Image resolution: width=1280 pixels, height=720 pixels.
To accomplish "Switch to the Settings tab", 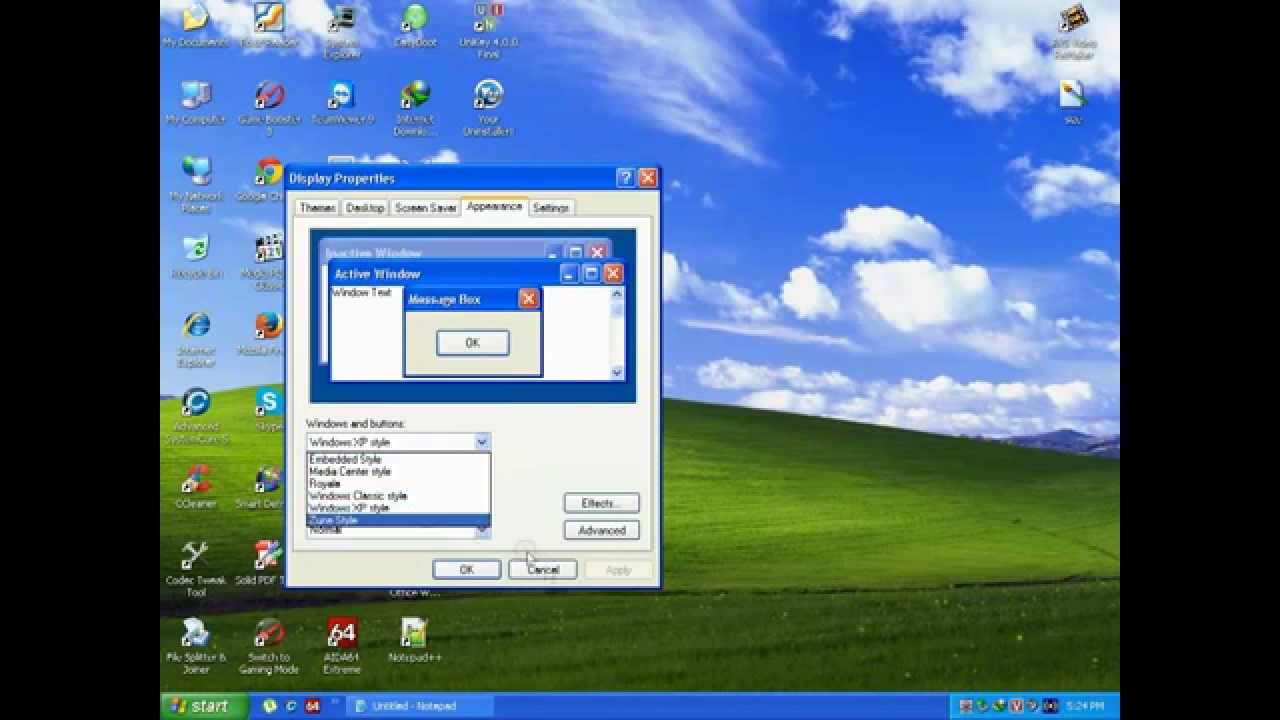I will (x=550, y=207).
